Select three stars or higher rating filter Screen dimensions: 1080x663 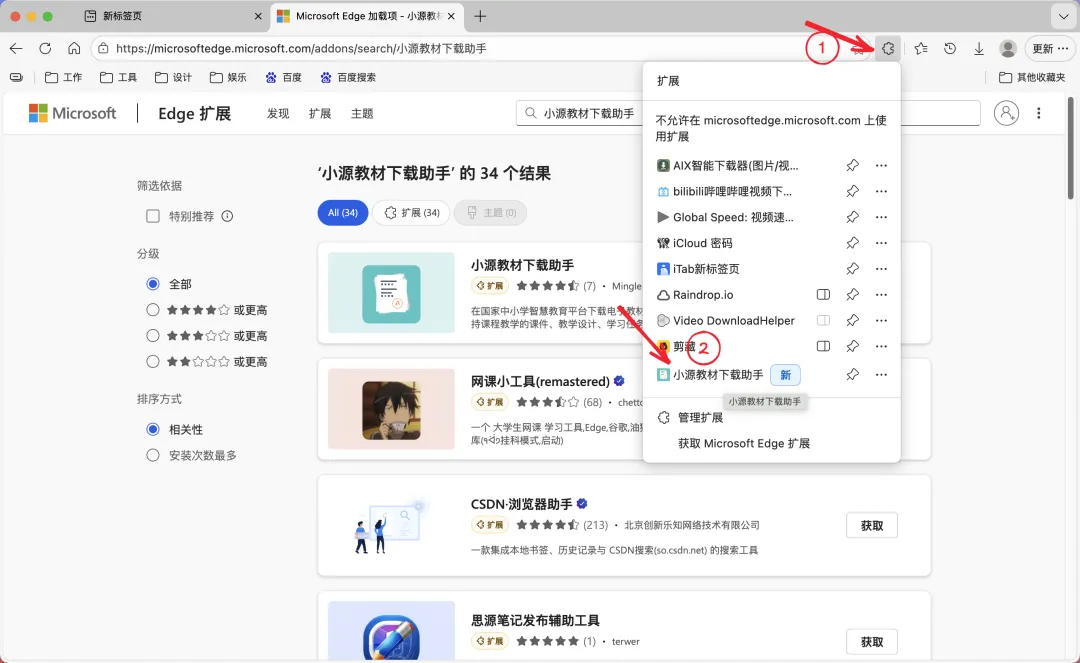point(153,335)
